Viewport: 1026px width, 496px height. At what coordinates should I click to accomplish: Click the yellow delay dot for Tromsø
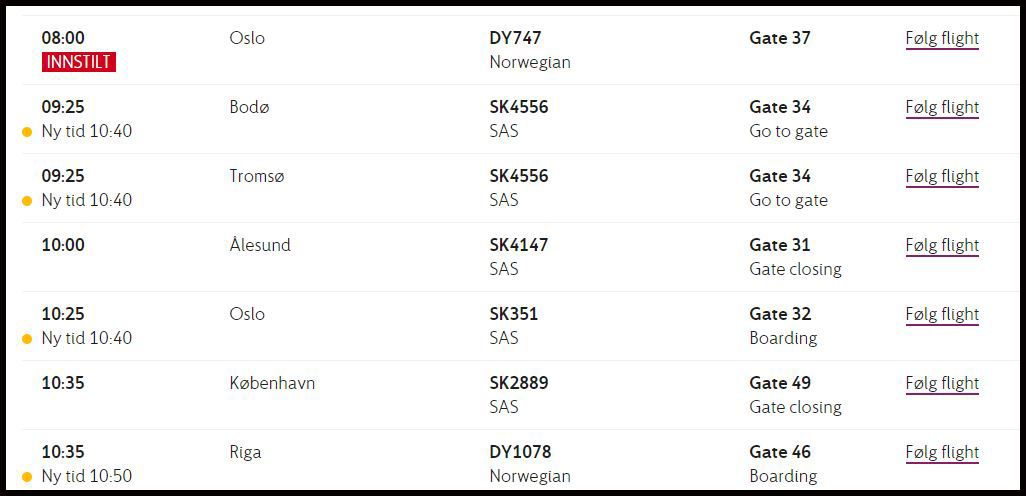tap(27, 201)
